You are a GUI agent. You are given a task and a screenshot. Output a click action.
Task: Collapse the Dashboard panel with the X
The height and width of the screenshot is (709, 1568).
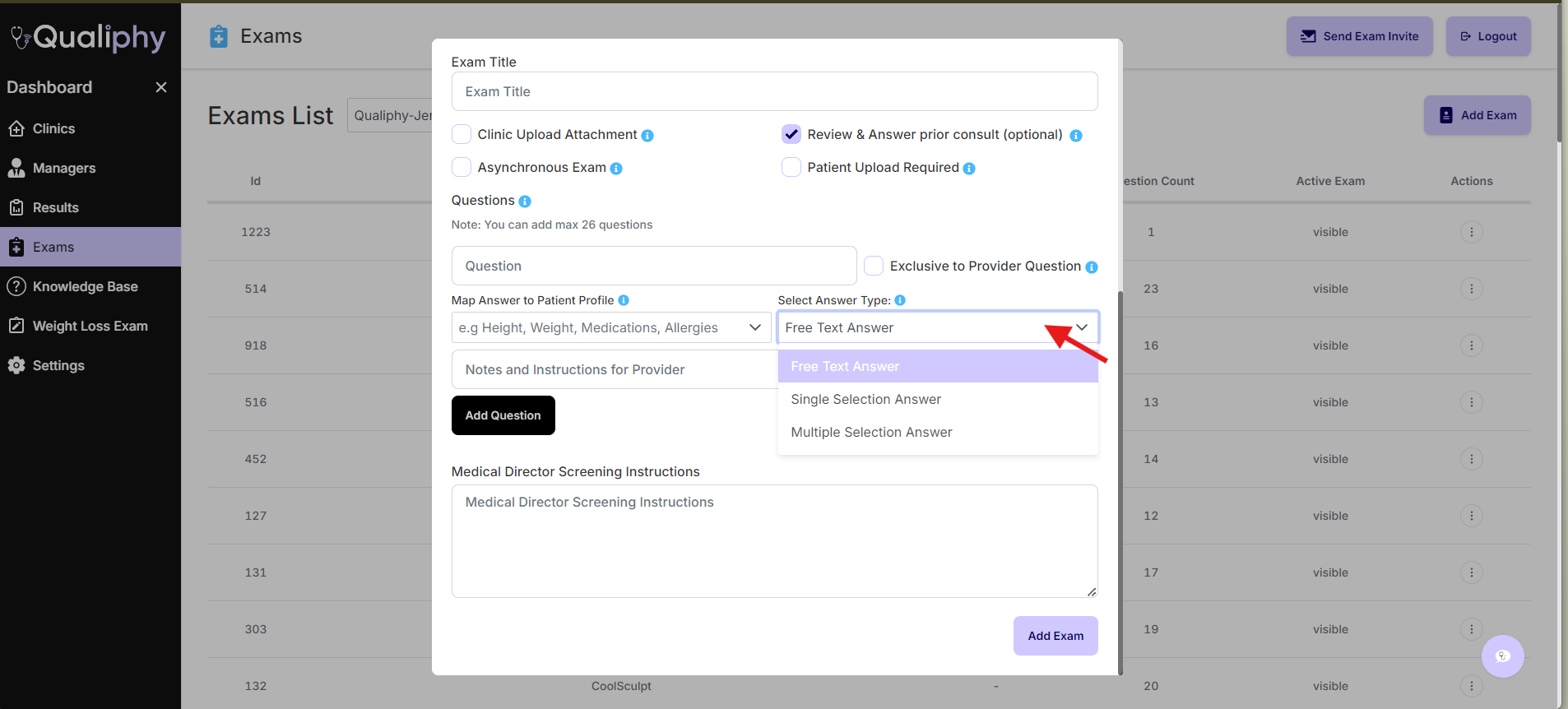click(161, 87)
